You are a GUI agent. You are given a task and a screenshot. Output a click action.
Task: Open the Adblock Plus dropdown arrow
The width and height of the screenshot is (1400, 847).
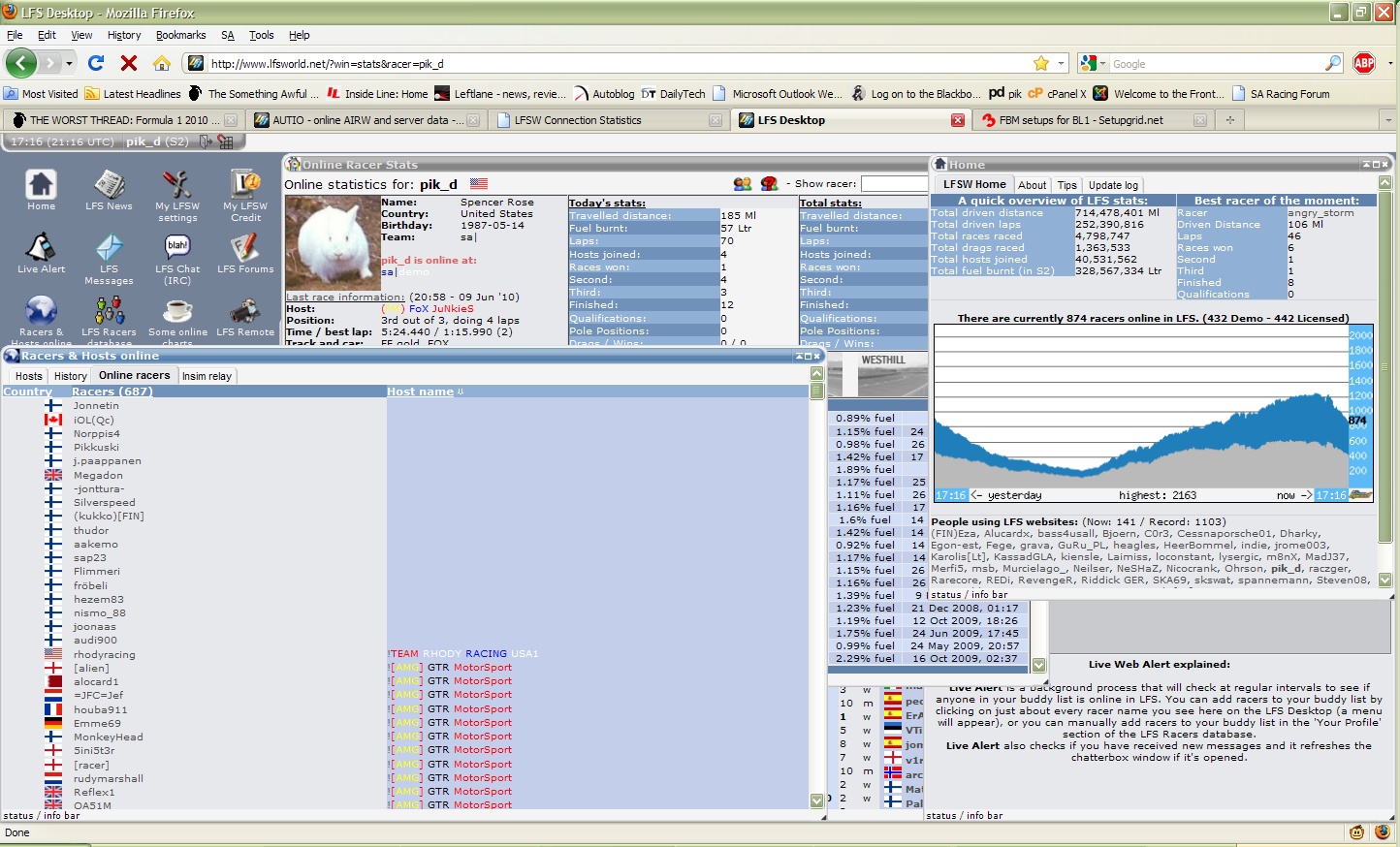tap(1390, 63)
